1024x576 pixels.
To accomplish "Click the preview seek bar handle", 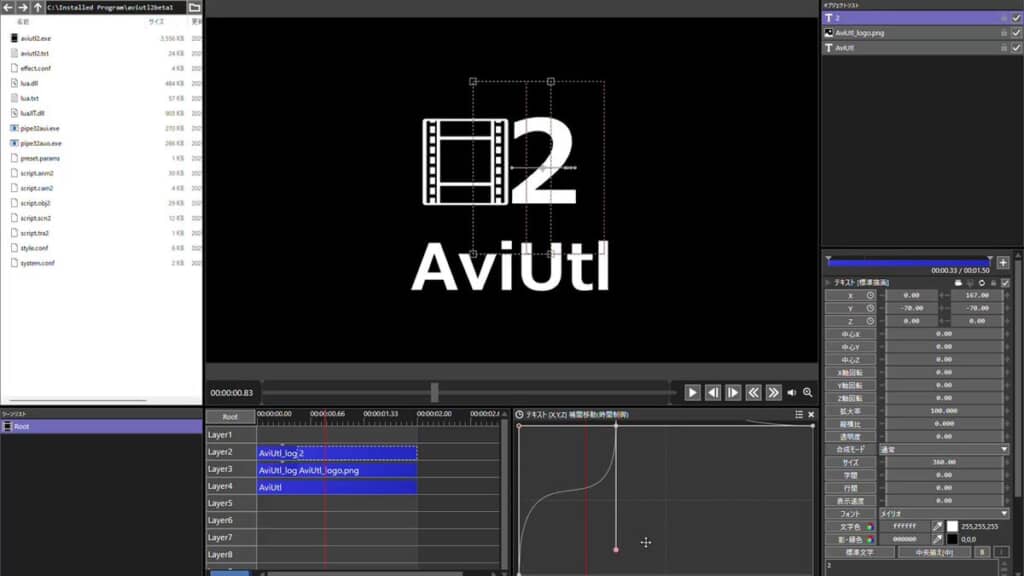I will click(434, 392).
